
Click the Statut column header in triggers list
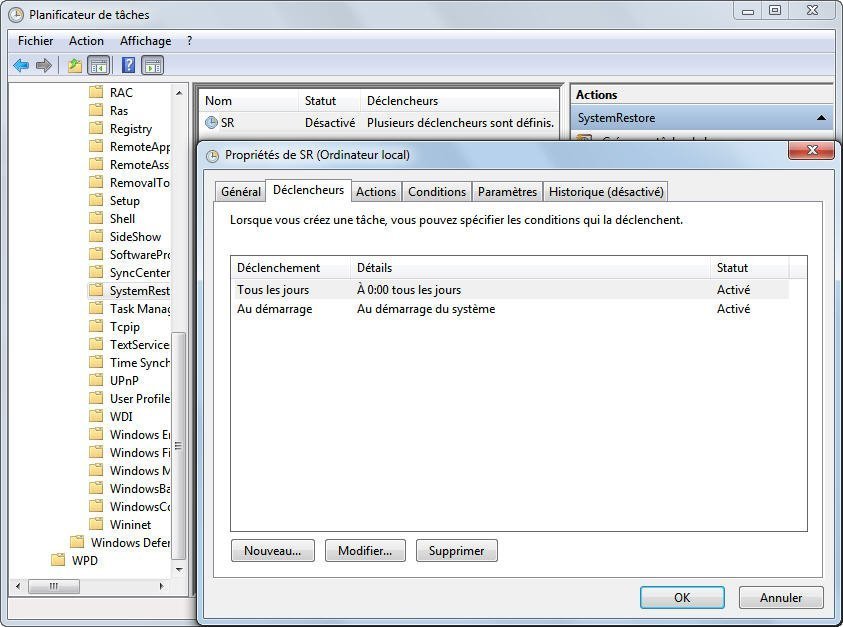[749, 268]
